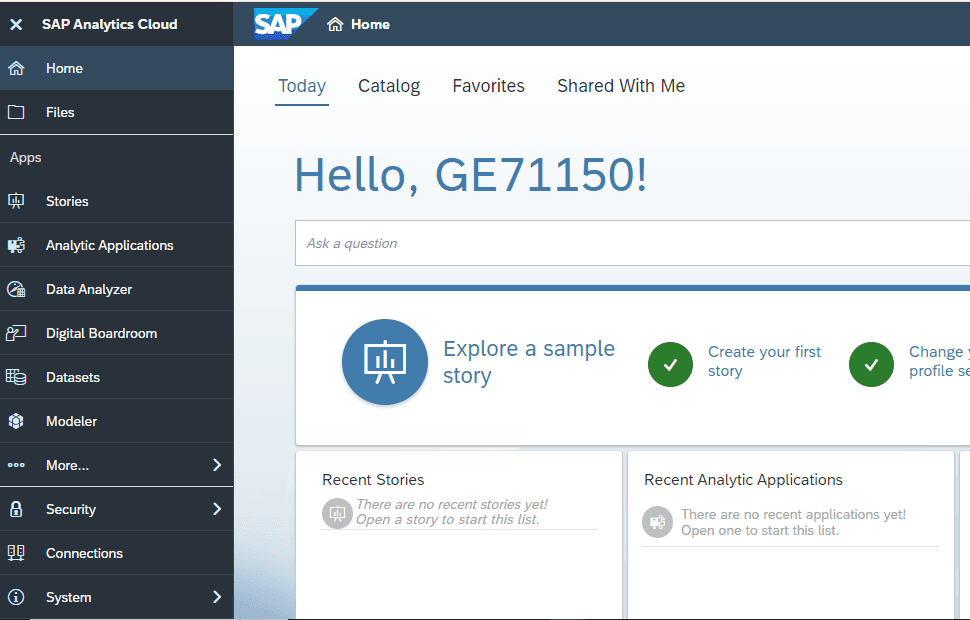Image resolution: width=970 pixels, height=620 pixels.
Task: Click the Datasets icon
Action: [16, 377]
